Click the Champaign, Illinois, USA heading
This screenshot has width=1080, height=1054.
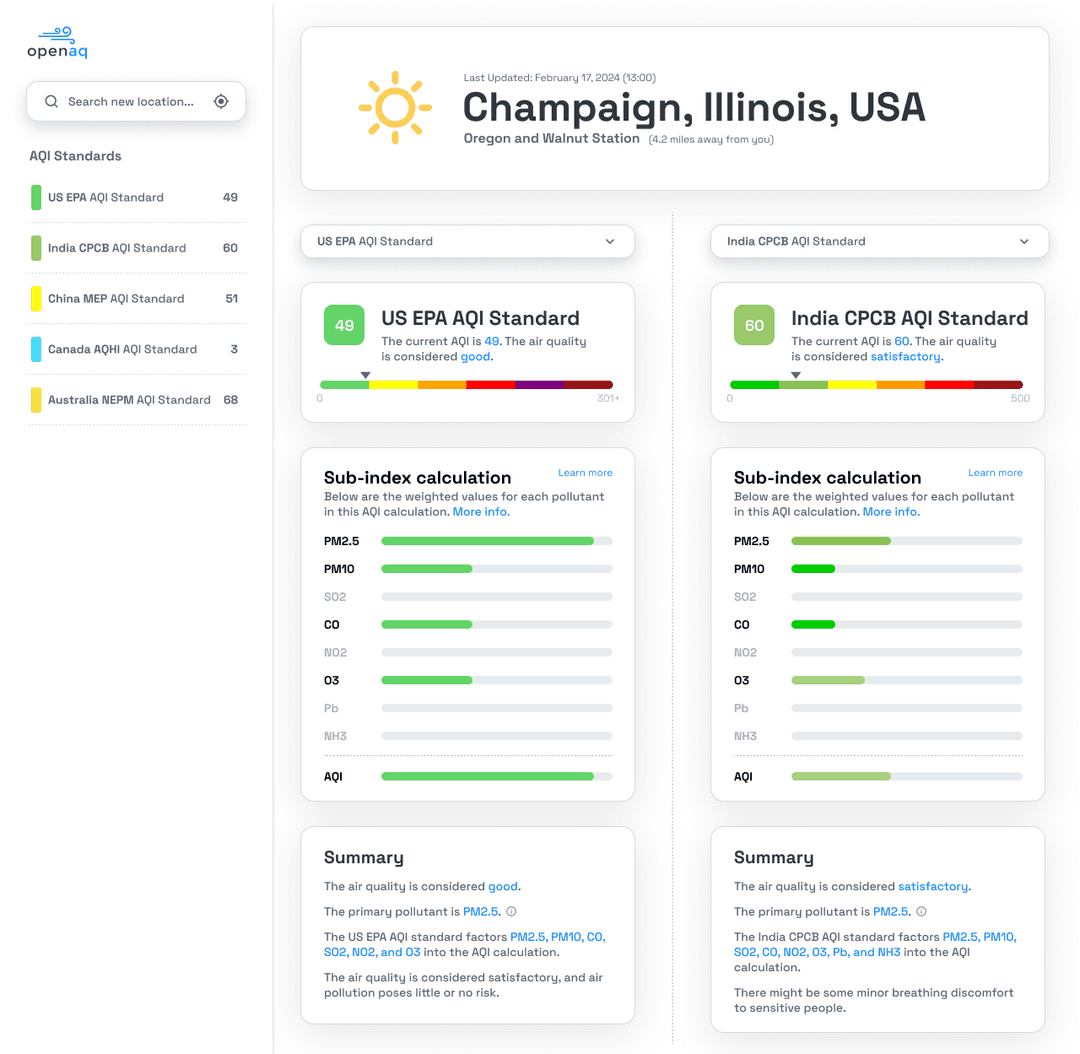coord(694,107)
